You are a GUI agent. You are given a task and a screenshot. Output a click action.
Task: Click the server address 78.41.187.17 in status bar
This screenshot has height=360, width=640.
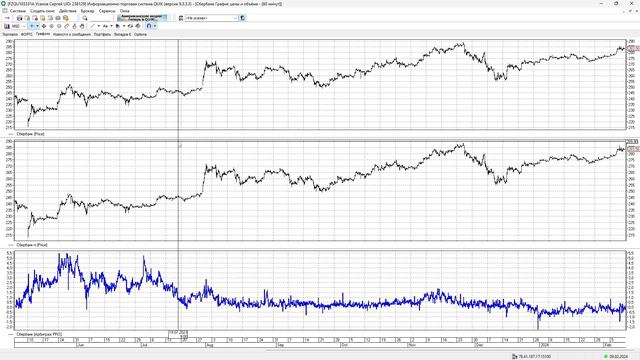[x=534, y=357]
